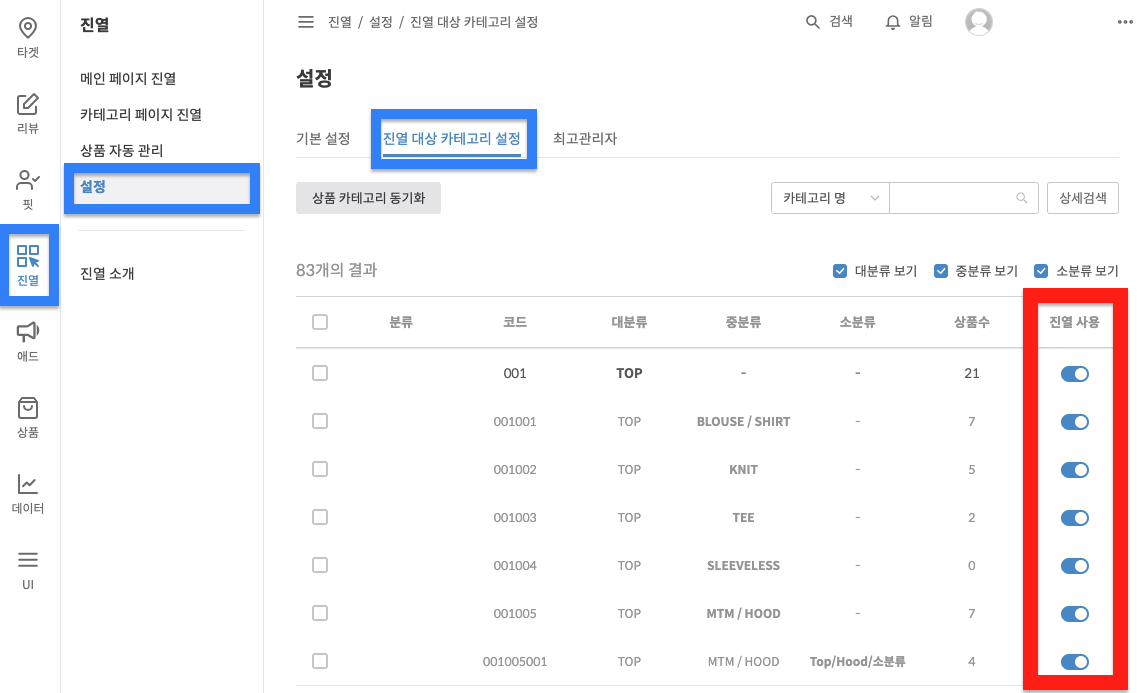
Task: Select the 리뷰 icon in the sidebar
Action: 28,110
